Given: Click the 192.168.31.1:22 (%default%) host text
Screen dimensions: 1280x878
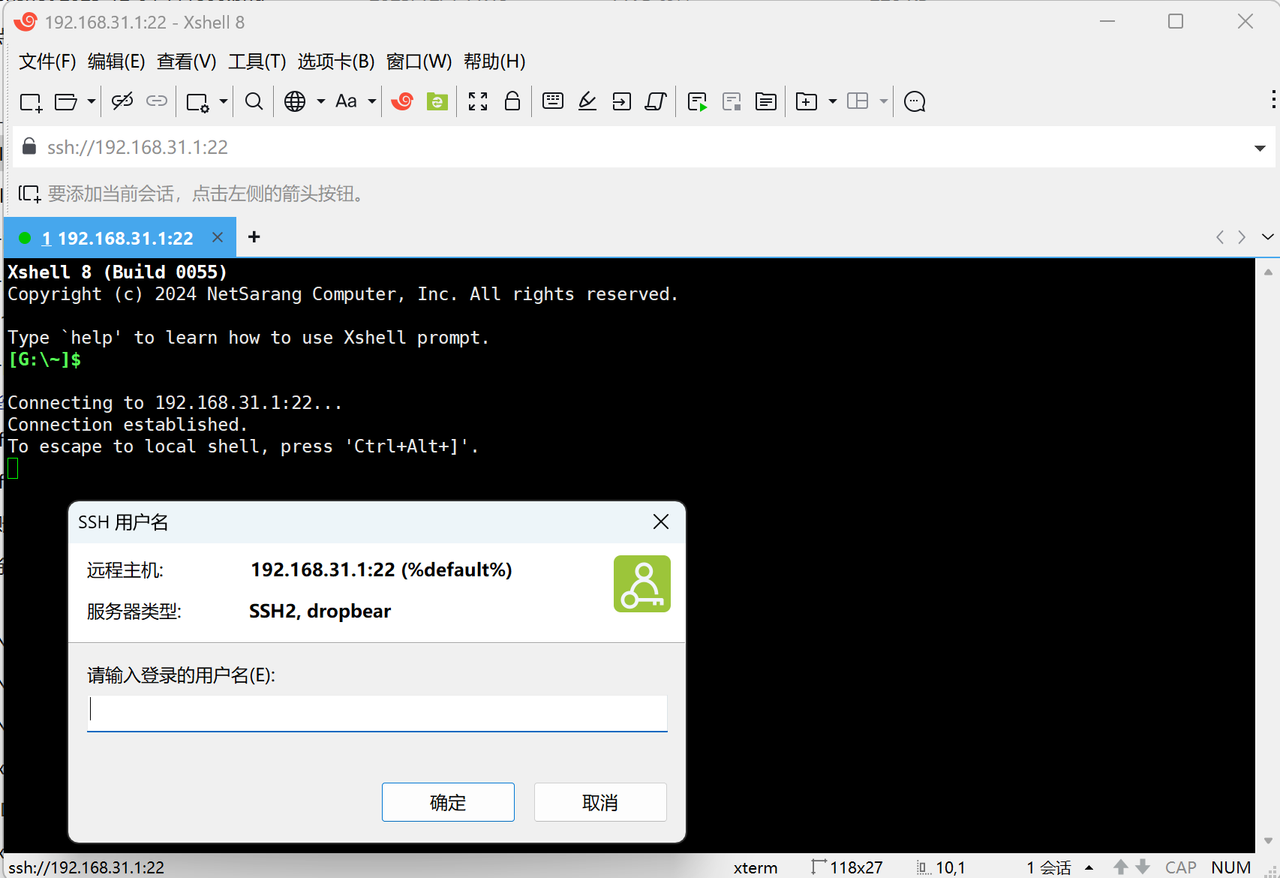Looking at the screenshot, I should [381, 570].
